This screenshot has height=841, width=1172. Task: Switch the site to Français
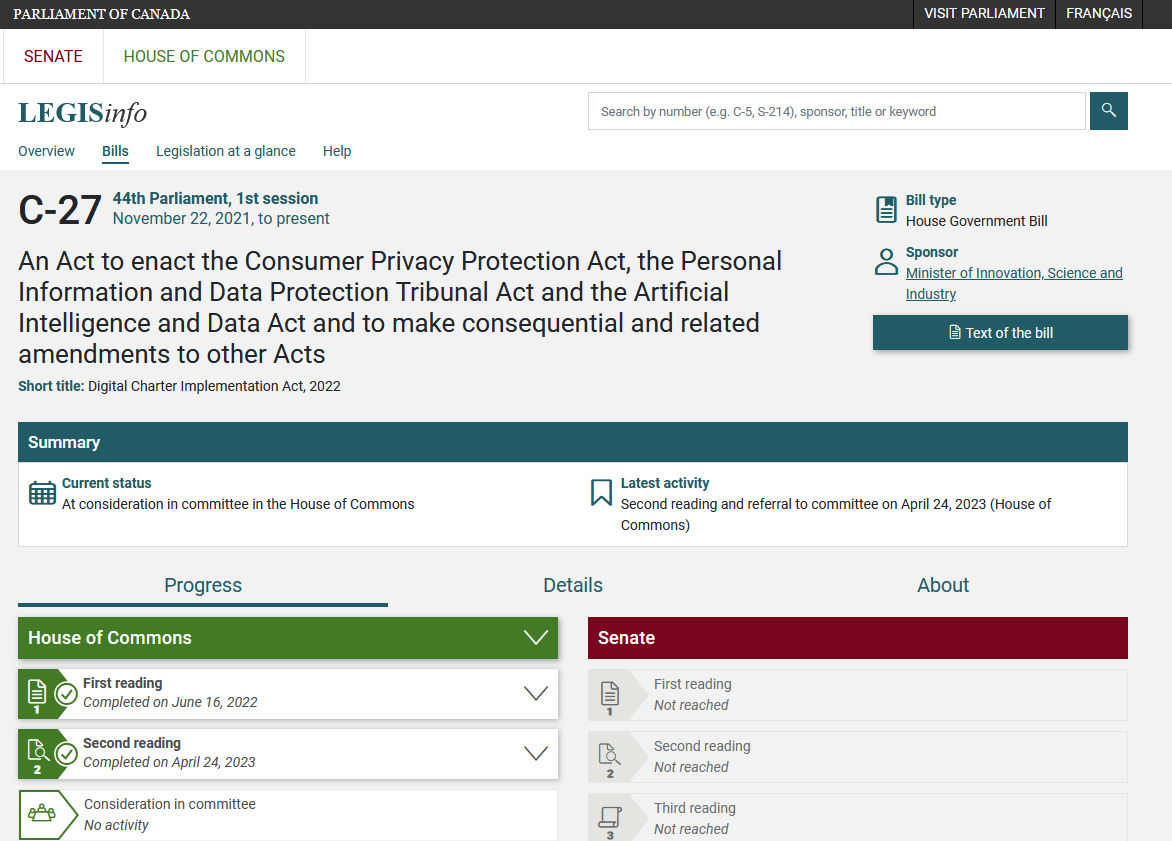click(x=1099, y=14)
